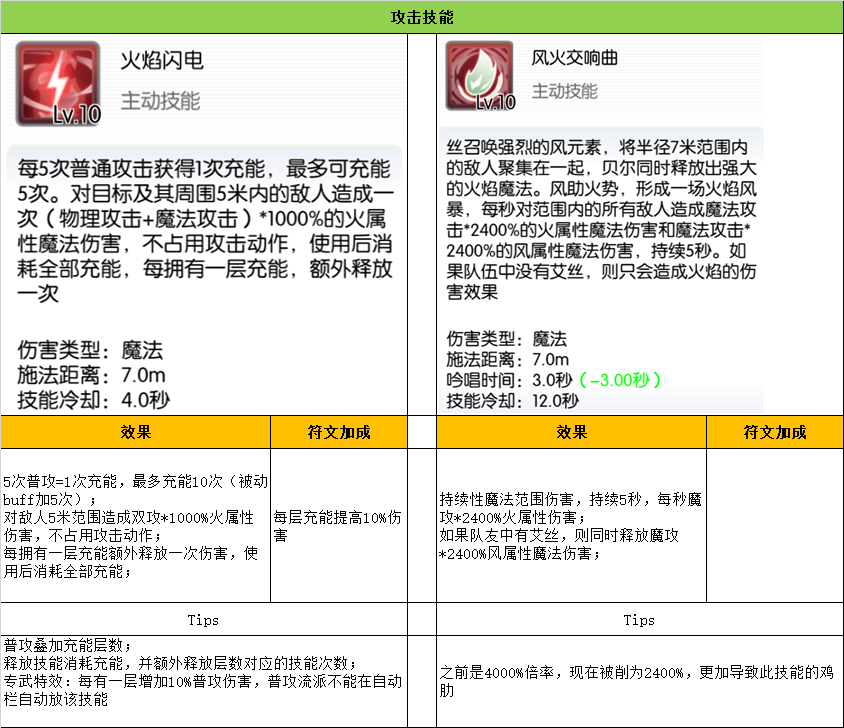Select the 攻击技能 header

click(x=422, y=17)
